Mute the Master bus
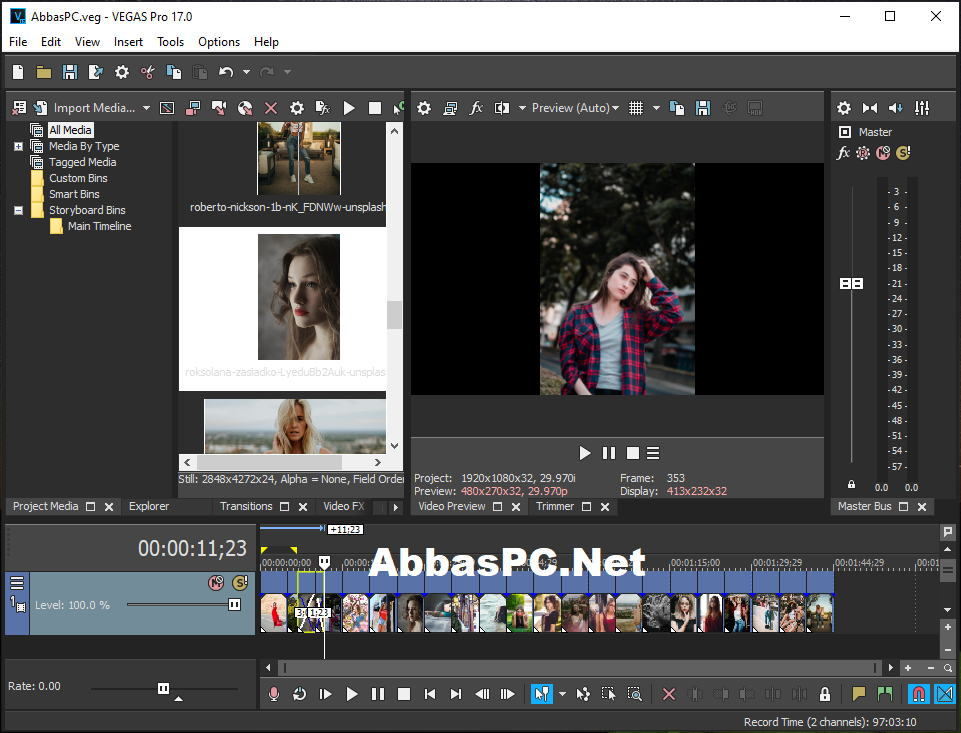Screen dimensions: 961x733 coord(883,153)
